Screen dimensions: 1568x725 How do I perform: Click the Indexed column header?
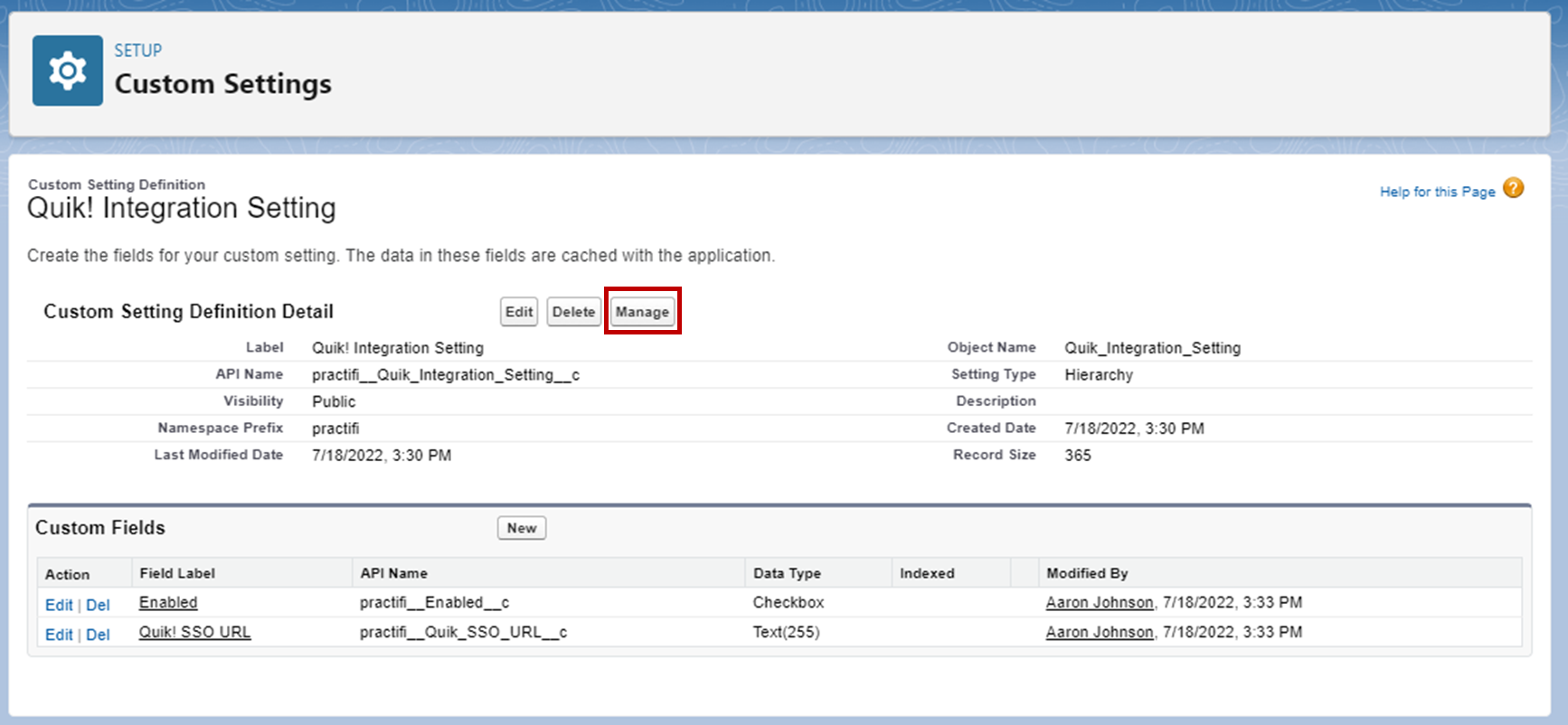tap(927, 573)
